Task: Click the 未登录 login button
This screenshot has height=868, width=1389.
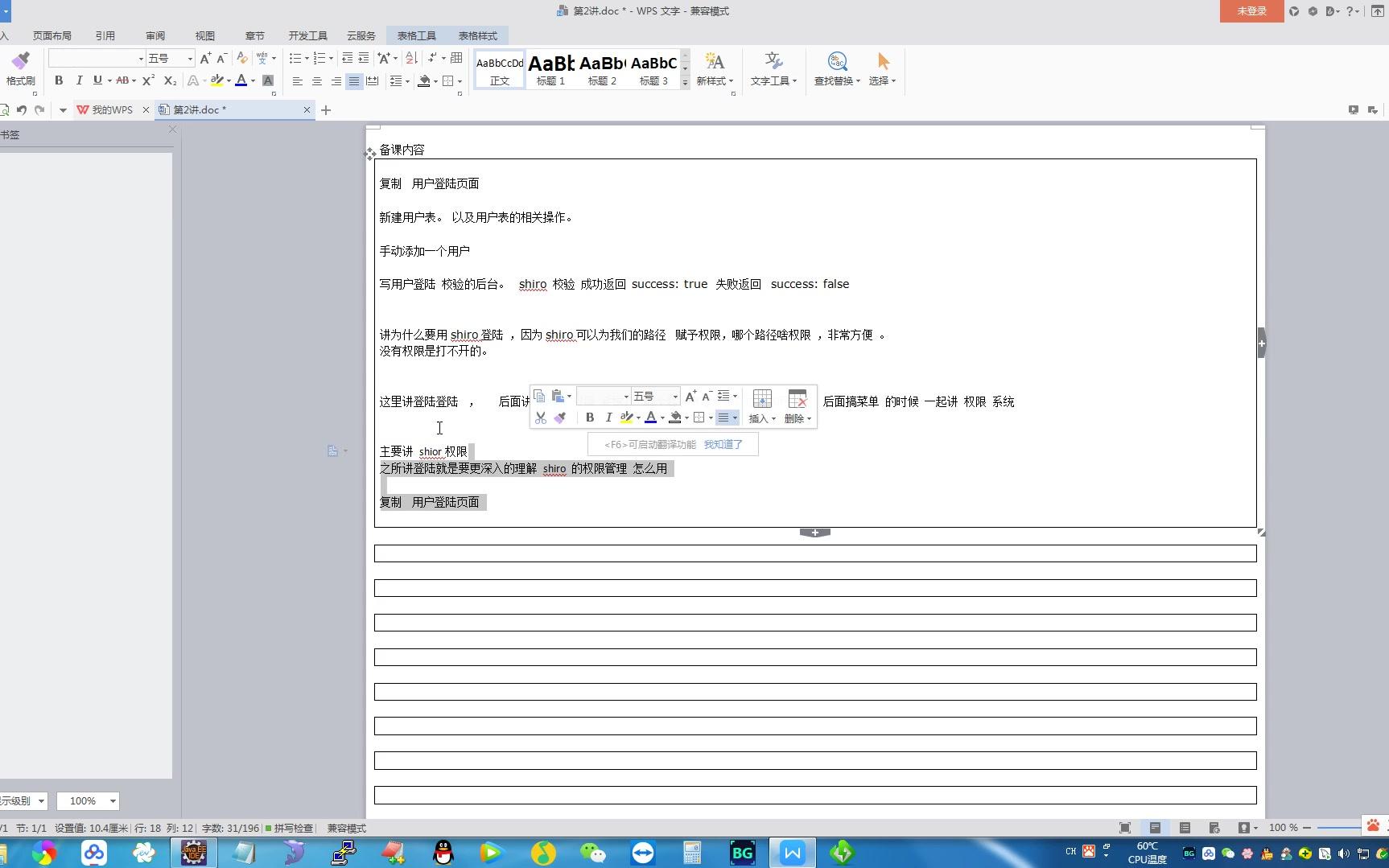Action: coord(1251,11)
